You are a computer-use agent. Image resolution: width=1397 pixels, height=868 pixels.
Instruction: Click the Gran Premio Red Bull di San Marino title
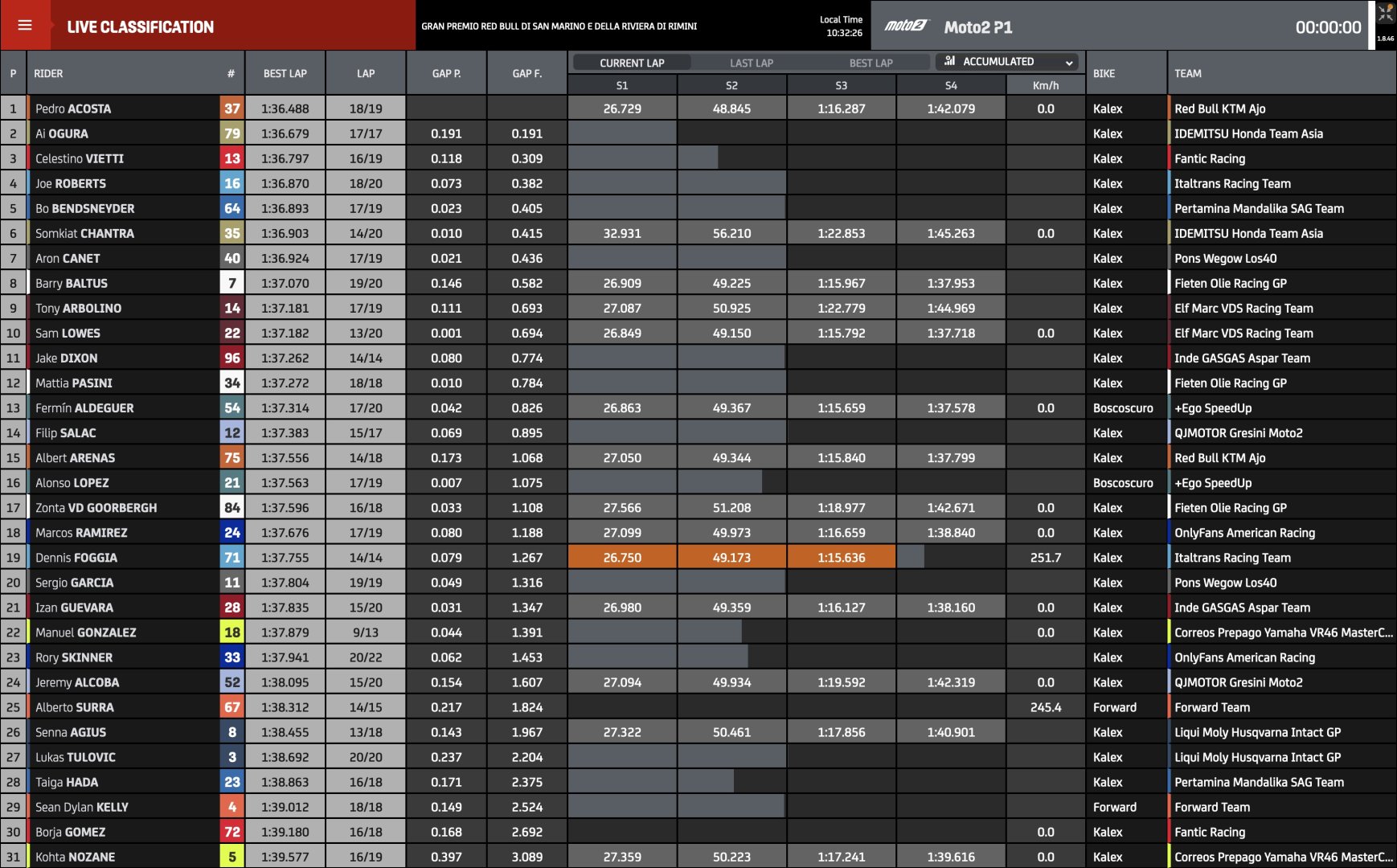pos(559,26)
